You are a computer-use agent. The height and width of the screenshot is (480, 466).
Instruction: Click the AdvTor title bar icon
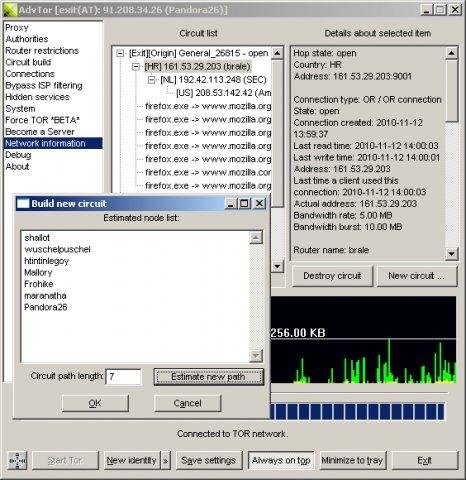[10, 10]
